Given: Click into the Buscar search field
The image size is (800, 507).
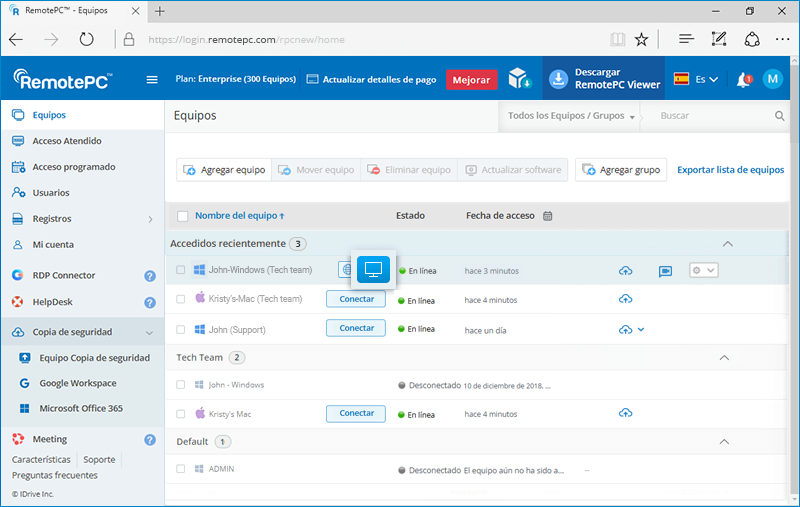Looking at the screenshot, I should 712,116.
